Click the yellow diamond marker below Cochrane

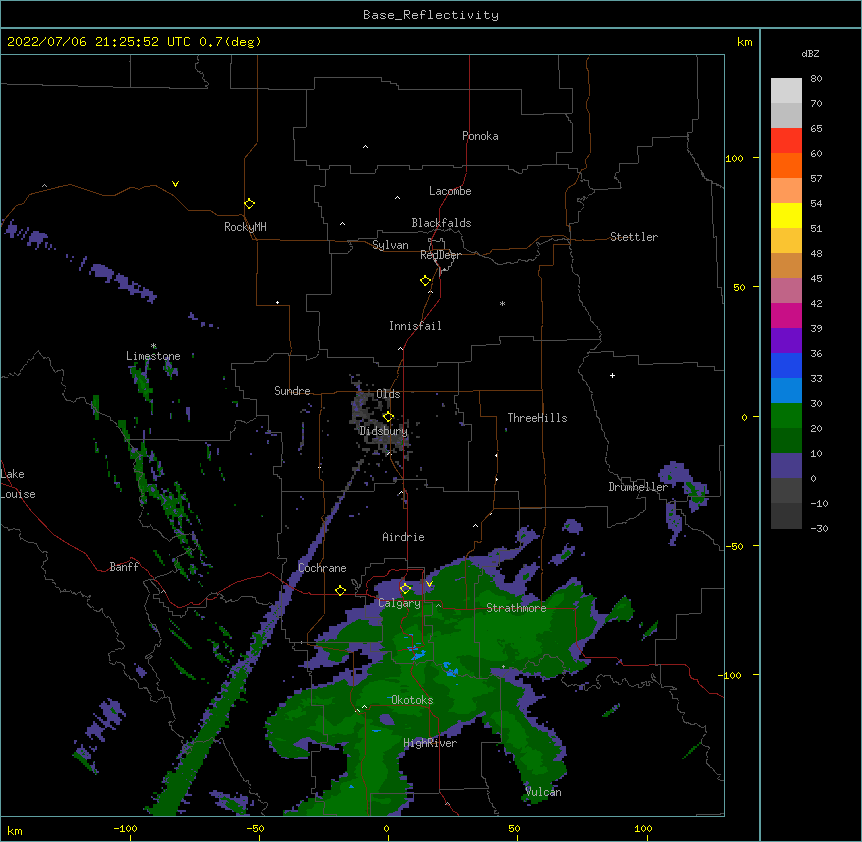340,590
